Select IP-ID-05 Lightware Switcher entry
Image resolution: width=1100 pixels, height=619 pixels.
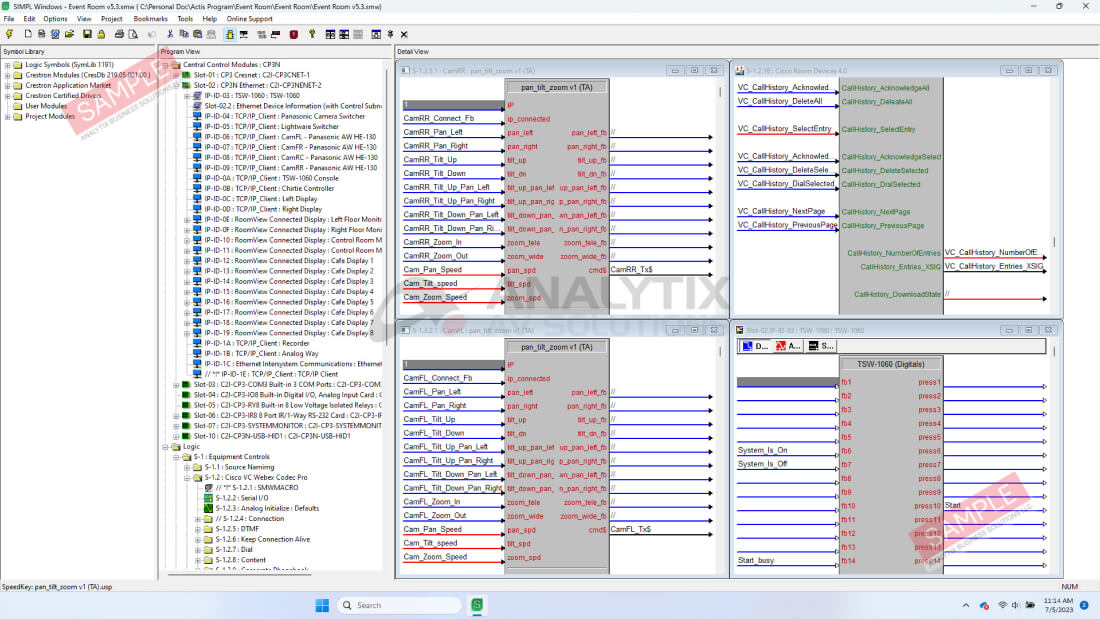click(271, 127)
